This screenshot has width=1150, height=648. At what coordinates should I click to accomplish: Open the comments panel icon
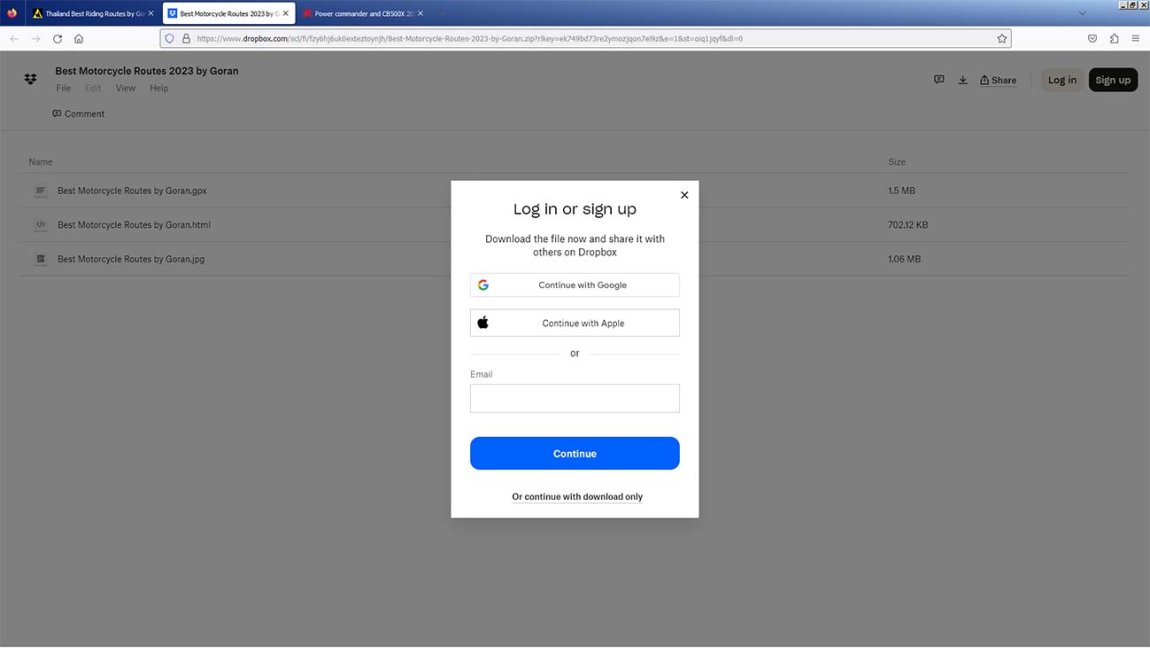click(x=938, y=80)
